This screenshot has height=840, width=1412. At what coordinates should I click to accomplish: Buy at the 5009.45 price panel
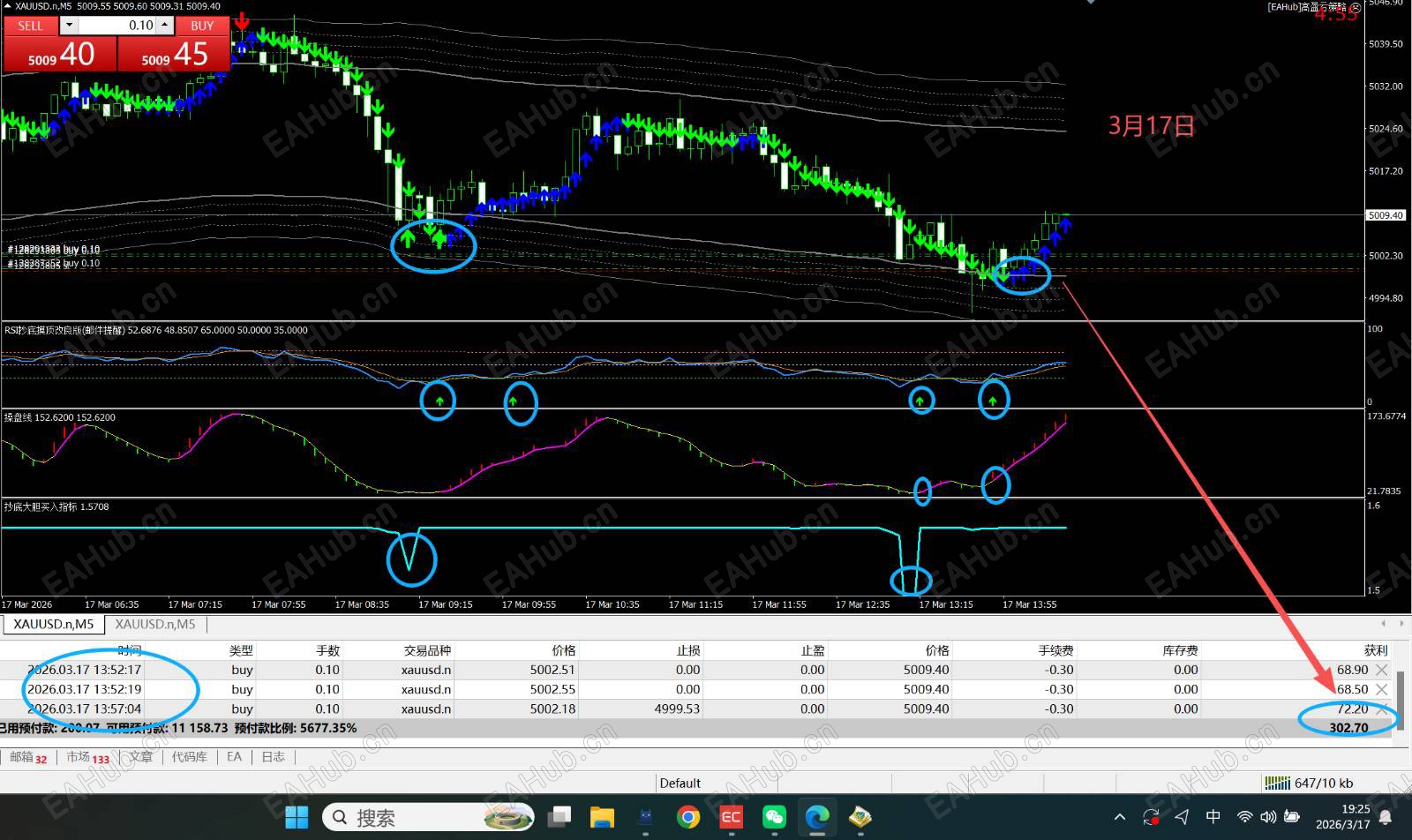[174, 54]
